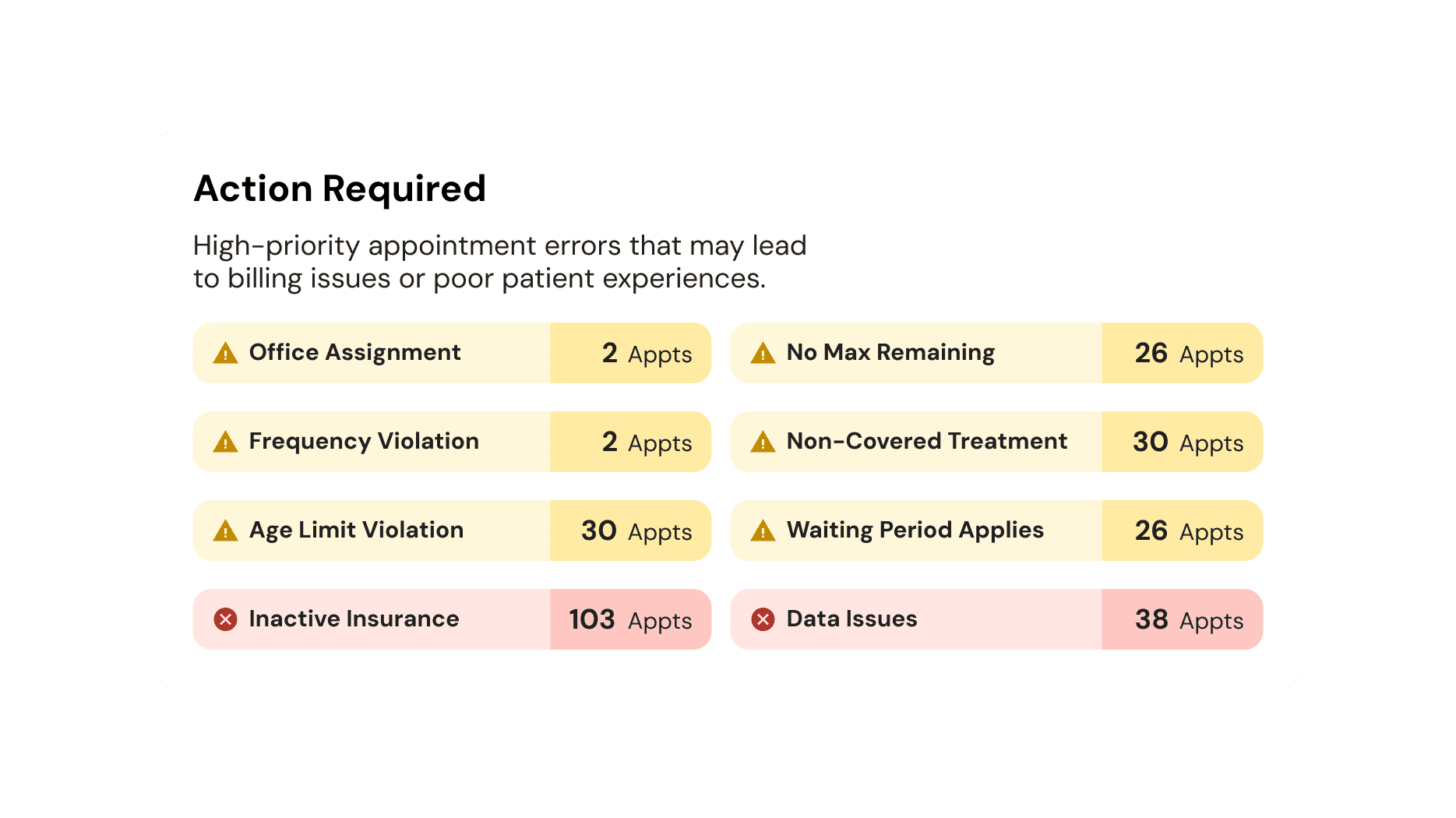Screen dimensions: 1456x818
Task: Click the No Max Remaining warning icon
Action: [763, 353]
